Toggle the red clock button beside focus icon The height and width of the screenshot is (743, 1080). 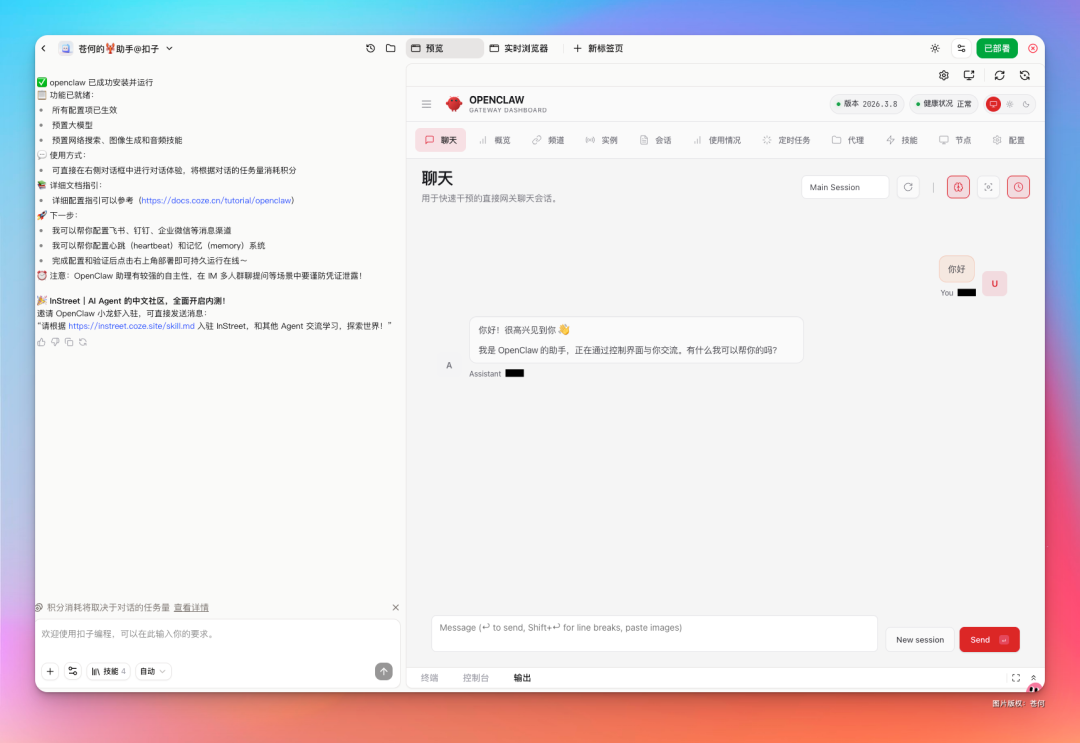(x=1018, y=187)
